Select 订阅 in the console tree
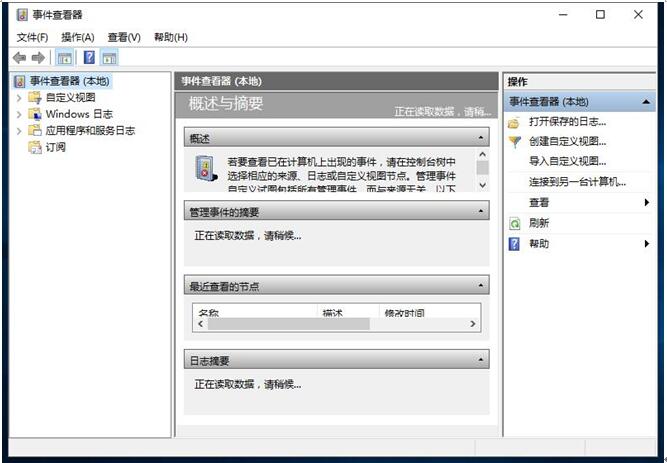Image resolution: width=667 pixels, height=463 pixels. click(56, 147)
